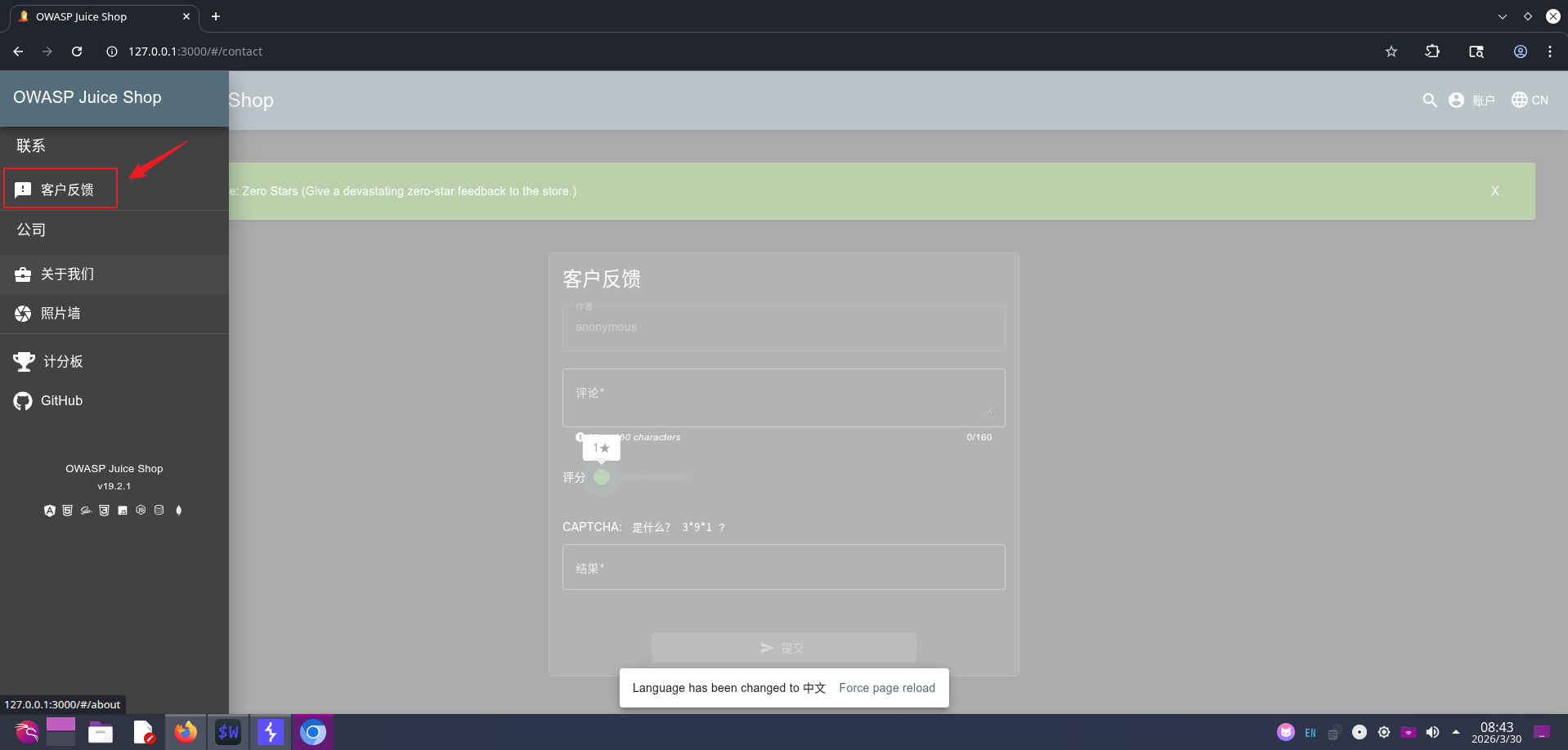Open a new browser tab
1568x750 pixels.
pos(216,16)
